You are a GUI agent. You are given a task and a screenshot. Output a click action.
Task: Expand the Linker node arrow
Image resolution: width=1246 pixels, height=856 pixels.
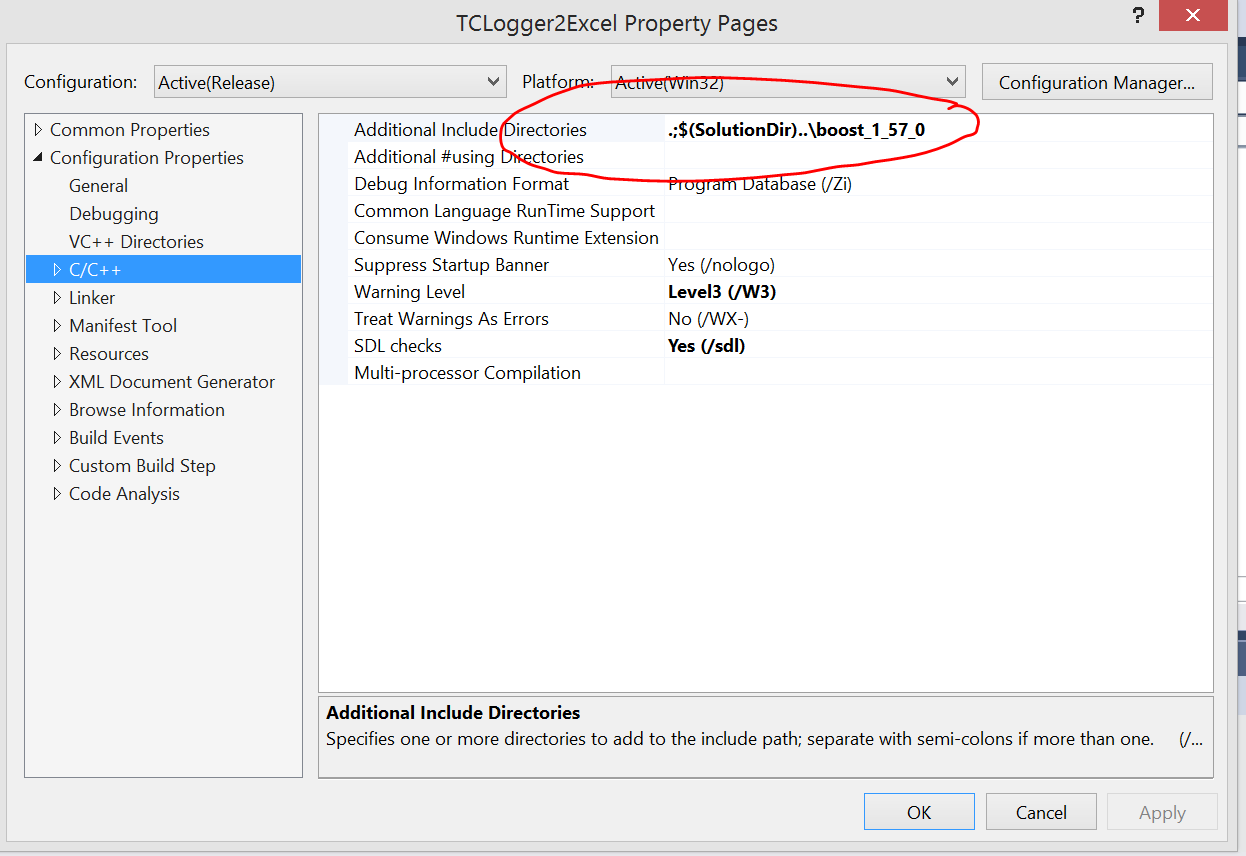tap(57, 298)
